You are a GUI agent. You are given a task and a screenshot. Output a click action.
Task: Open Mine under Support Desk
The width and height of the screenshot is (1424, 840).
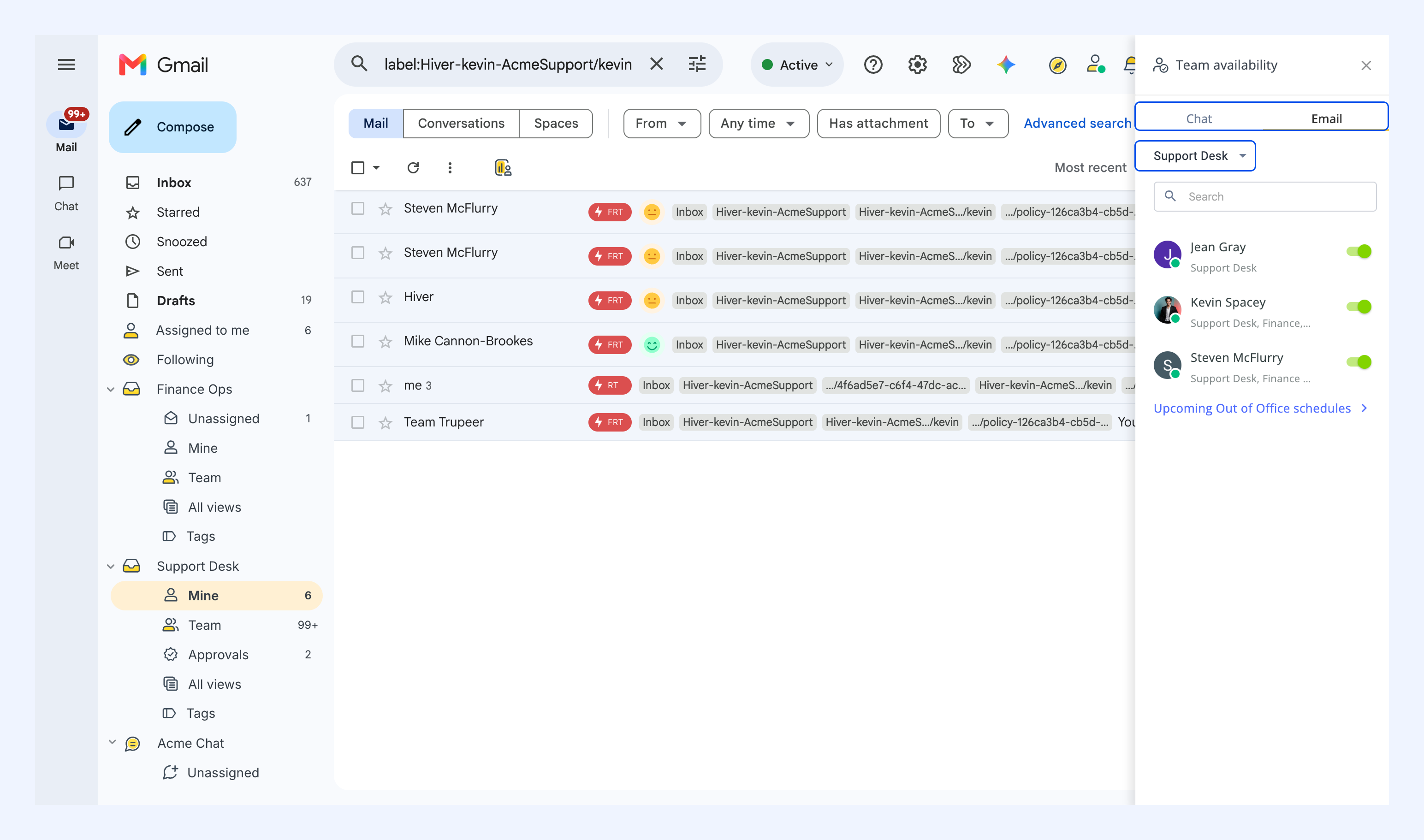(x=216, y=596)
